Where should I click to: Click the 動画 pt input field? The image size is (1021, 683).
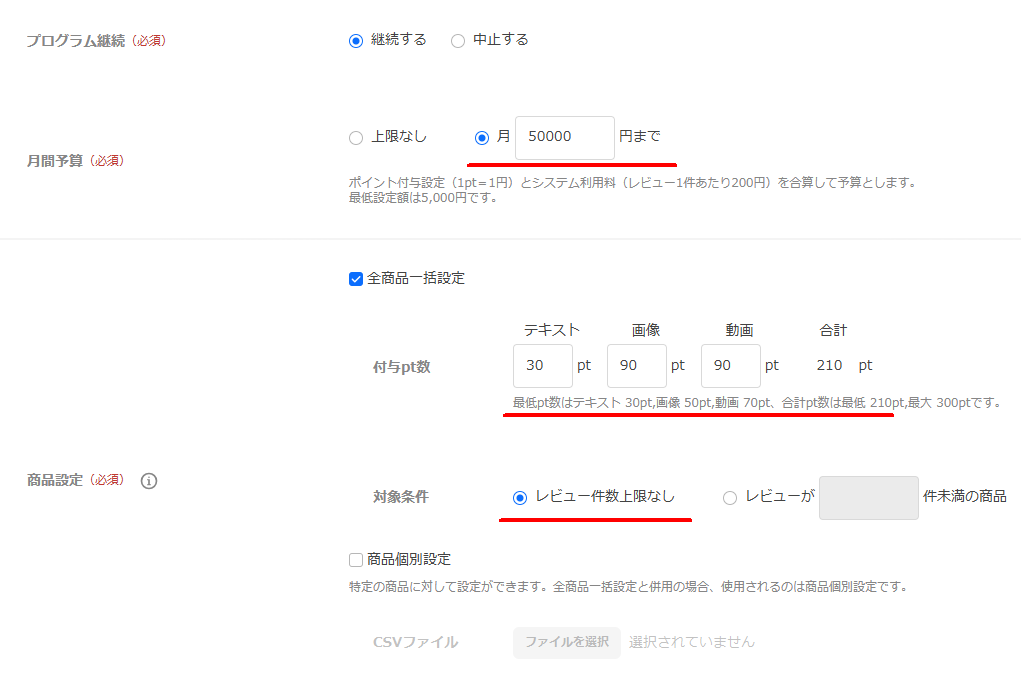(x=730, y=366)
